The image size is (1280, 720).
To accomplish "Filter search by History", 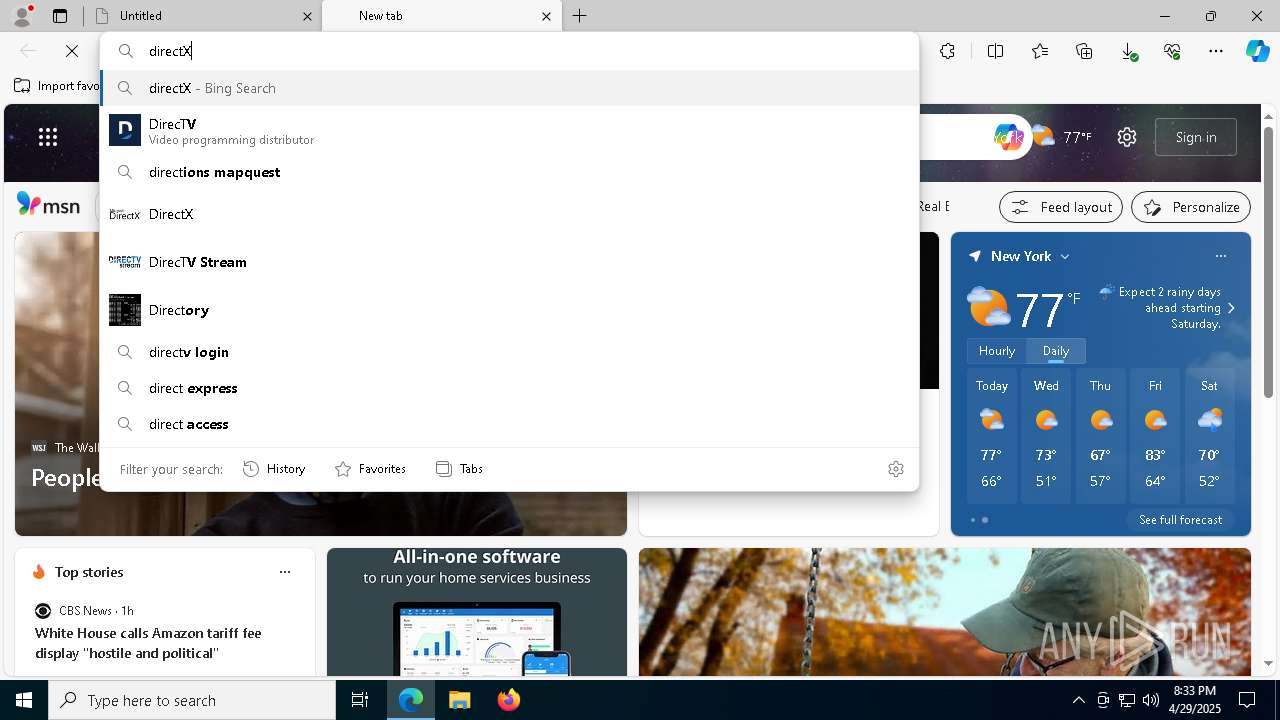I will [275, 469].
